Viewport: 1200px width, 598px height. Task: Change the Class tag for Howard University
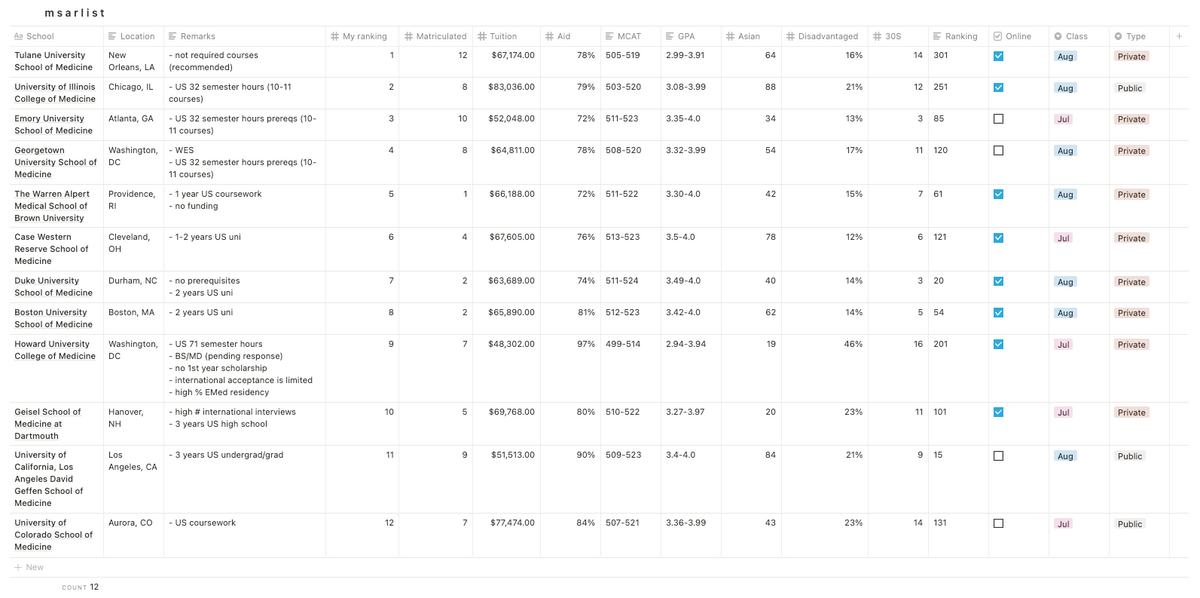coord(1064,345)
